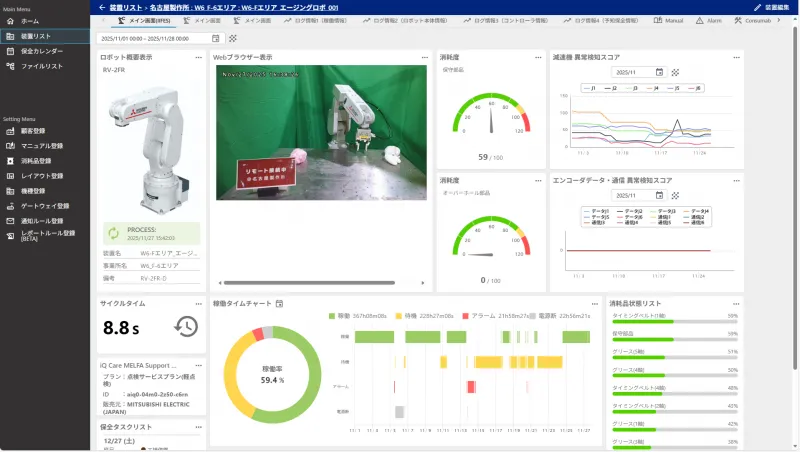Open the 稼働タイムチャート calendar icon
Screen dimensions: 800x452
coord(280,303)
